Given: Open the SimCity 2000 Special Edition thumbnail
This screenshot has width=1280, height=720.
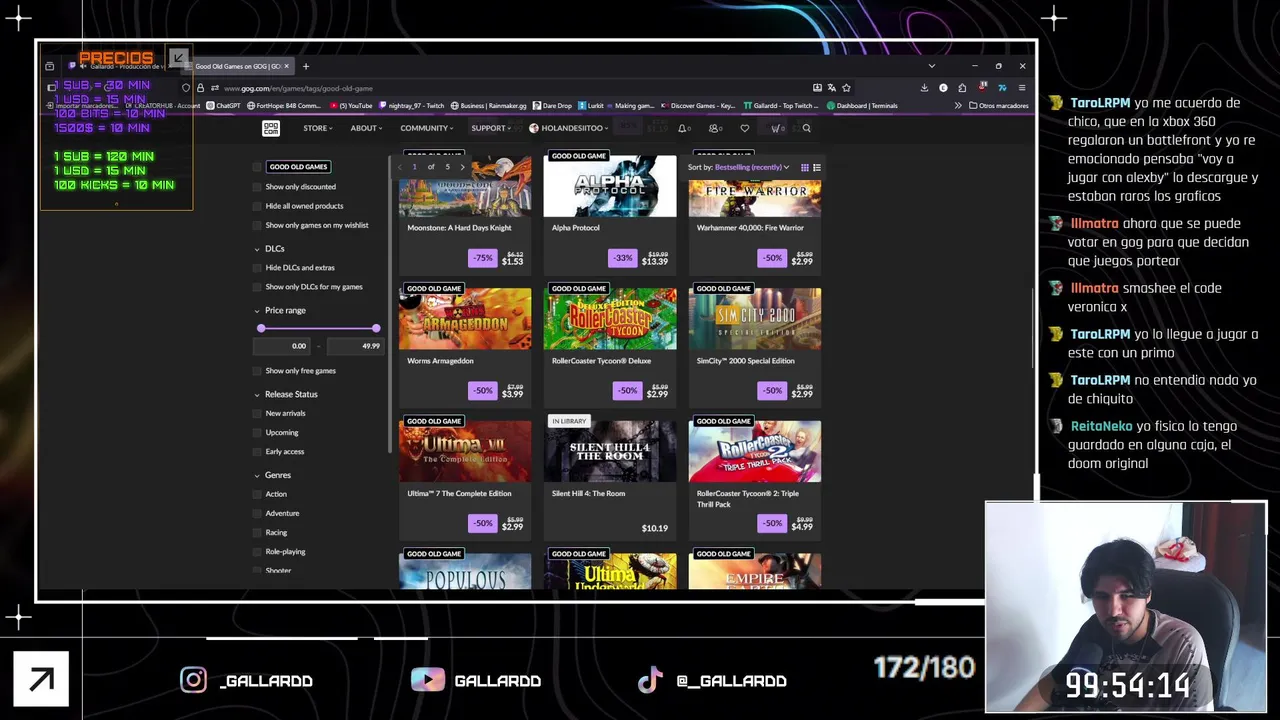Looking at the screenshot, I should pos(755,319).
